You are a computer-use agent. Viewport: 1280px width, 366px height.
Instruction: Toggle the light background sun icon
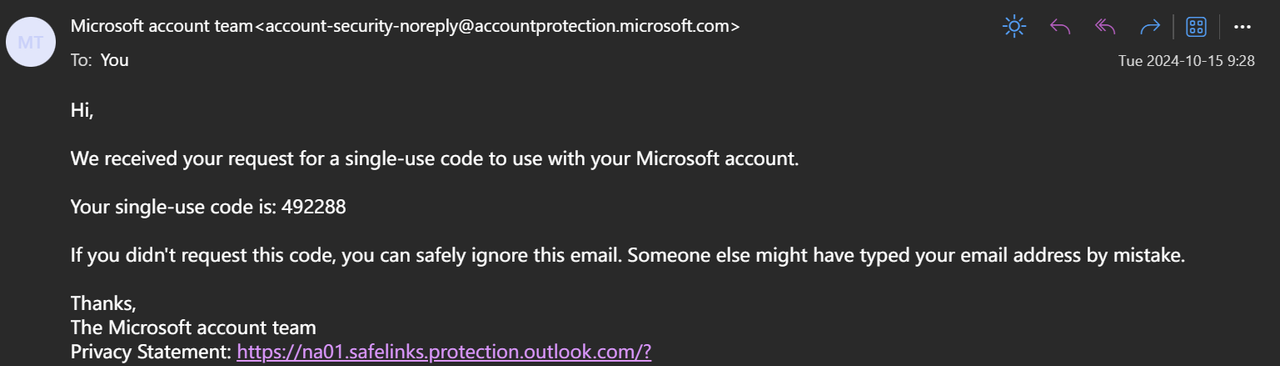tap(1014, 27)
